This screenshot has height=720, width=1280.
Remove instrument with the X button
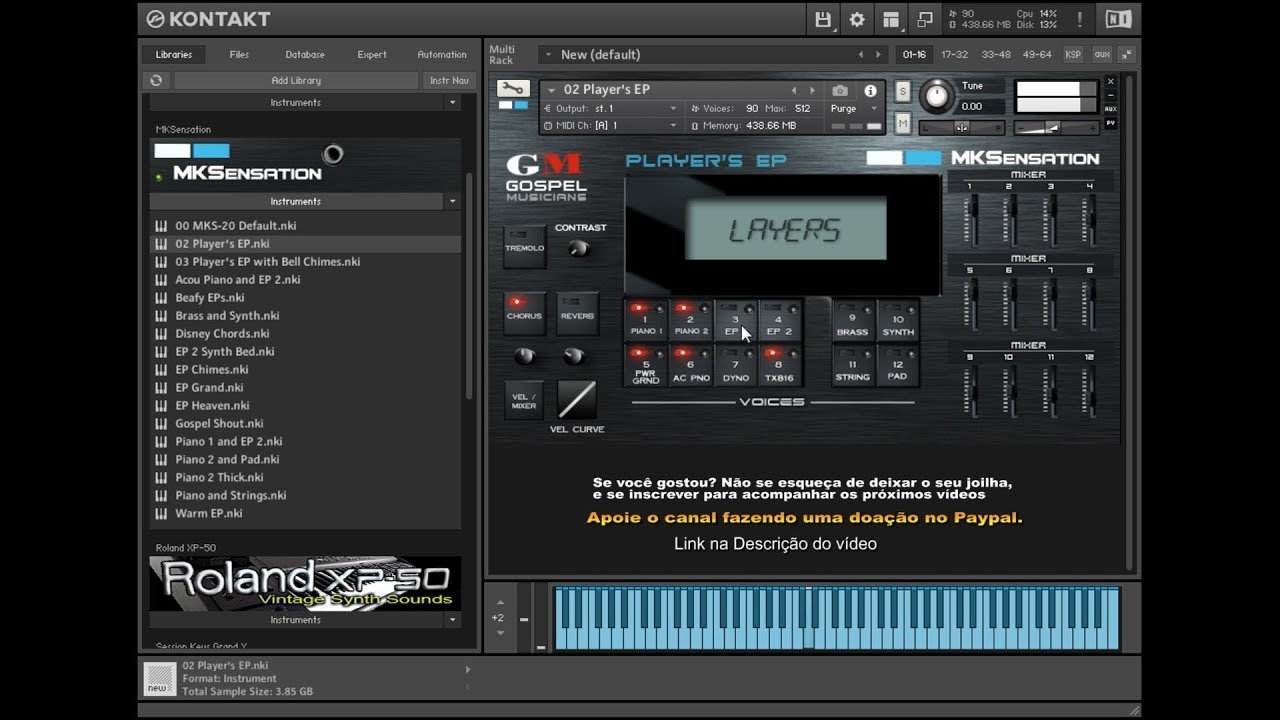tap(1110, 82)
